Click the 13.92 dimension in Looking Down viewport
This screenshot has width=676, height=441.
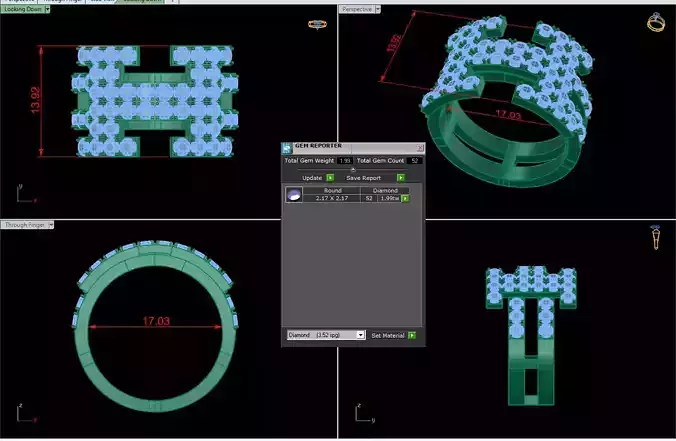pos(36,100)
